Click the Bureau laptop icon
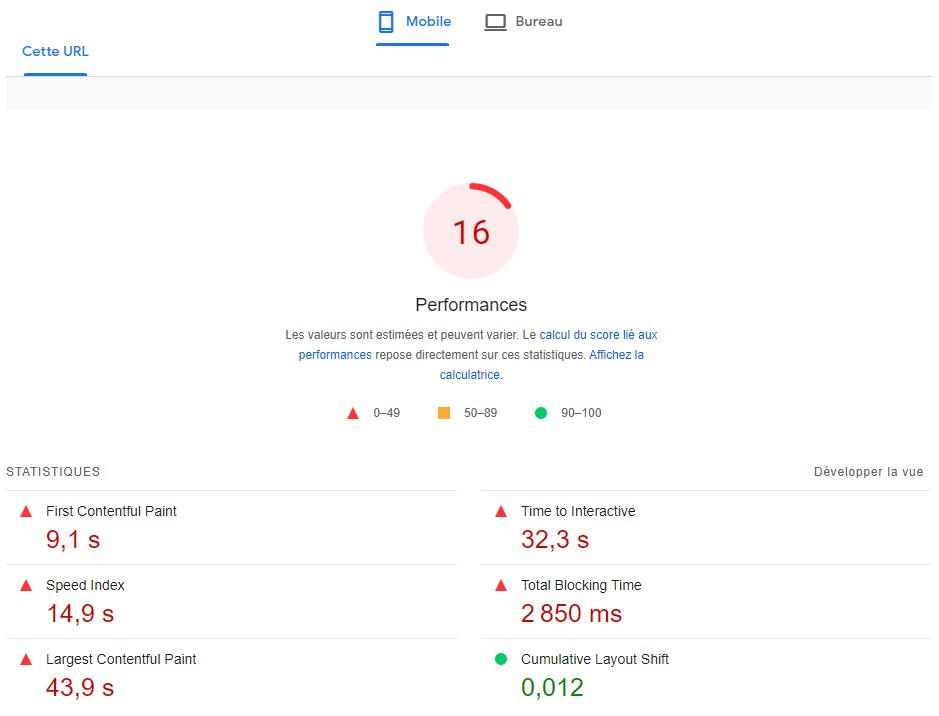This screenshot has width=939, height=716. 495,22
